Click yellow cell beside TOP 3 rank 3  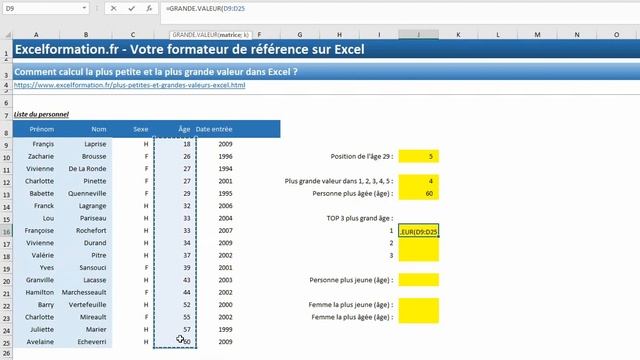(x=418, y=256)
